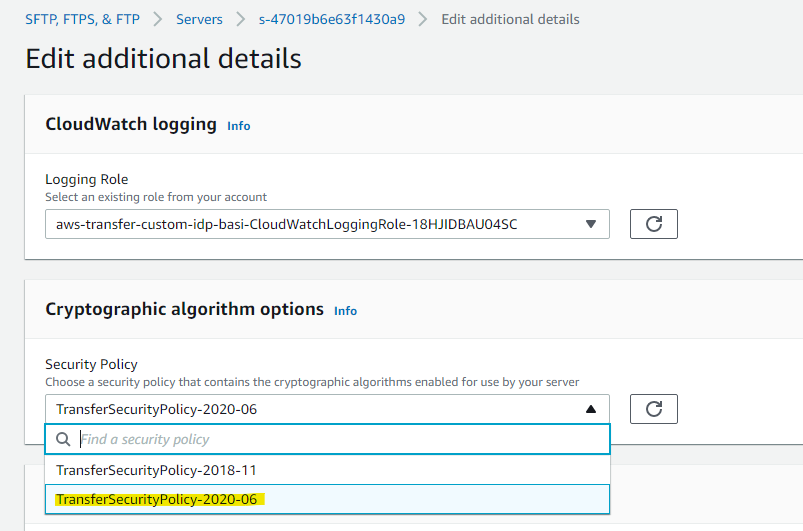Screen dimensions: 803x531
Task: Click the Security Policy field label
Action: 91,364
